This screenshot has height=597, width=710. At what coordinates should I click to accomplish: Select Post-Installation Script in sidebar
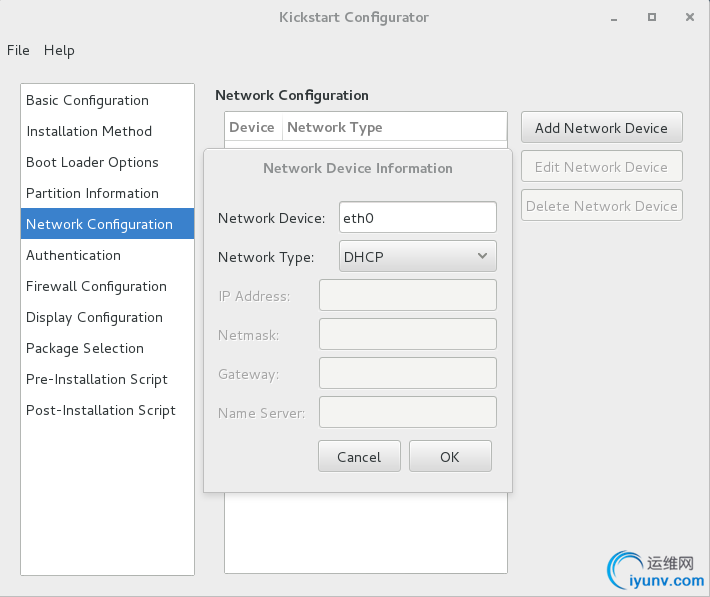pyautogui.click(x=101, y=410)
